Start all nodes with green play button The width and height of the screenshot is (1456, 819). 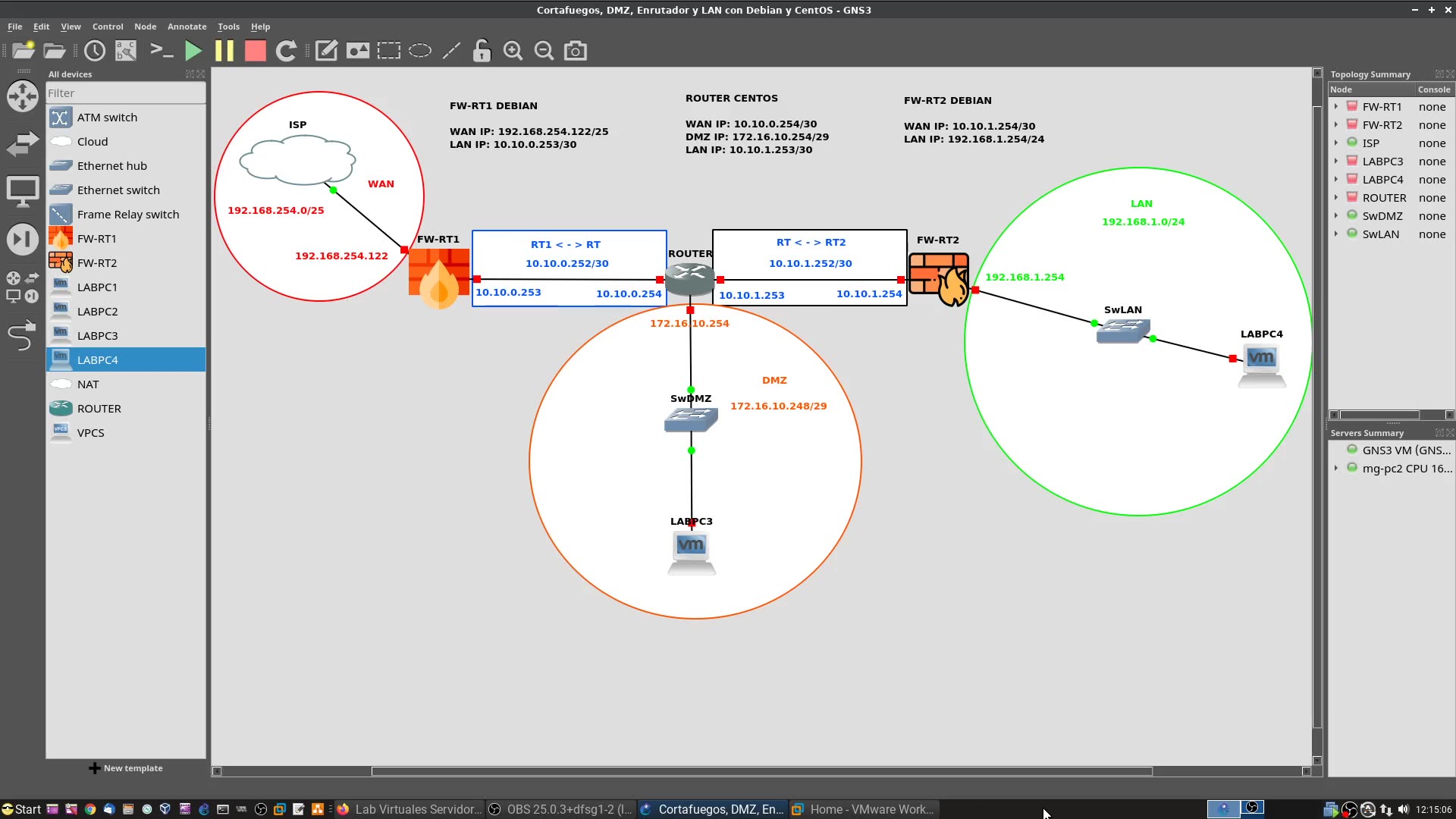pyautogui.click(x=193, y=51)
